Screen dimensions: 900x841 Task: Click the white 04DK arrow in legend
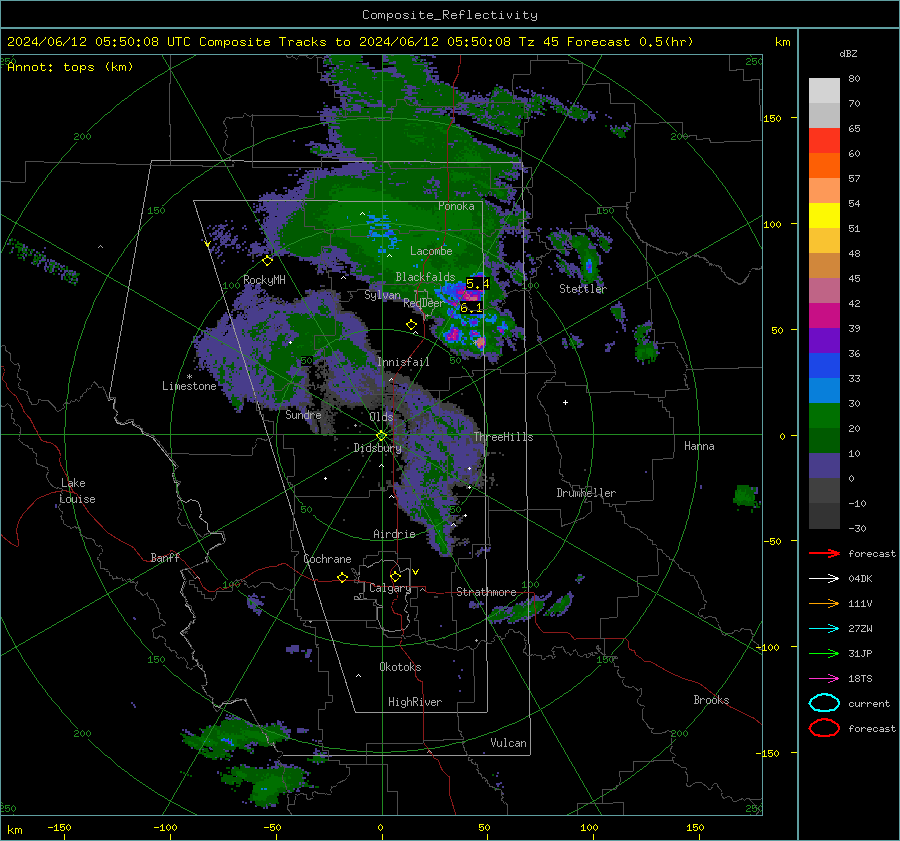pos(824,579)
